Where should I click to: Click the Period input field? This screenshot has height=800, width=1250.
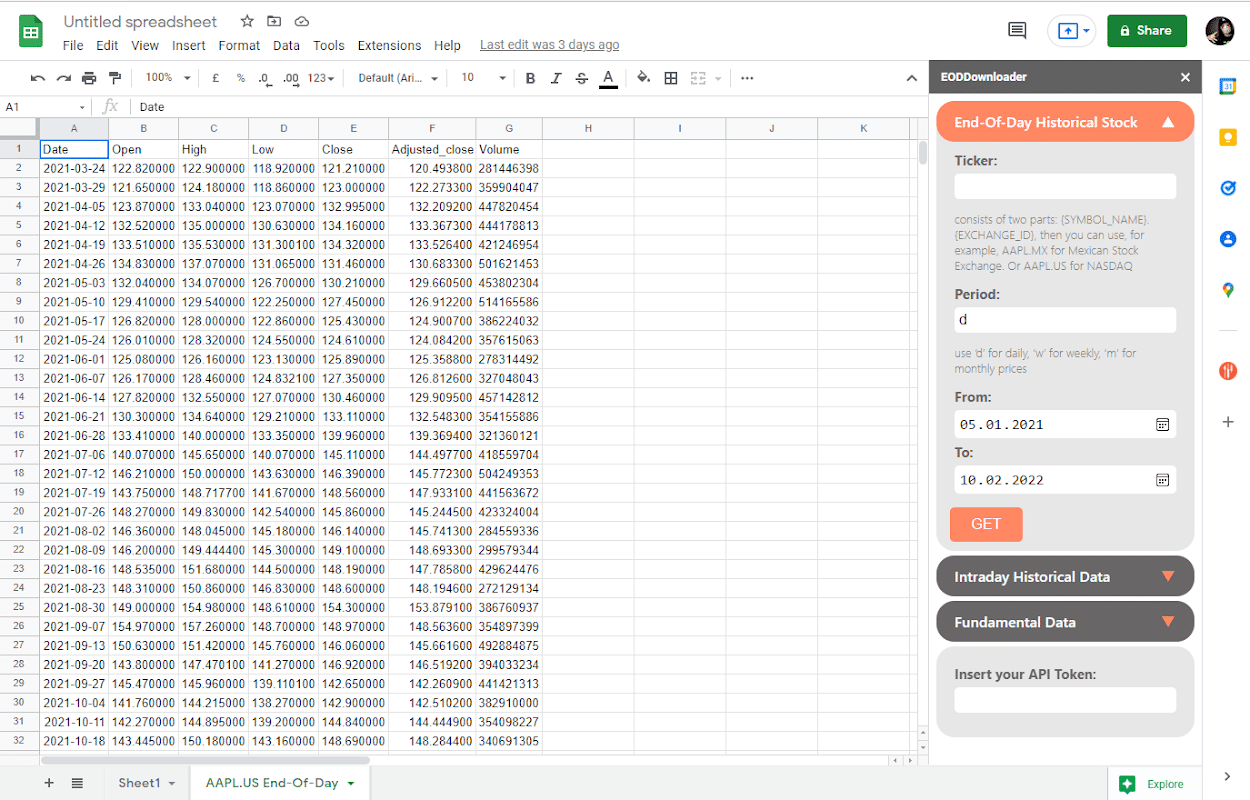(1065, 320)
